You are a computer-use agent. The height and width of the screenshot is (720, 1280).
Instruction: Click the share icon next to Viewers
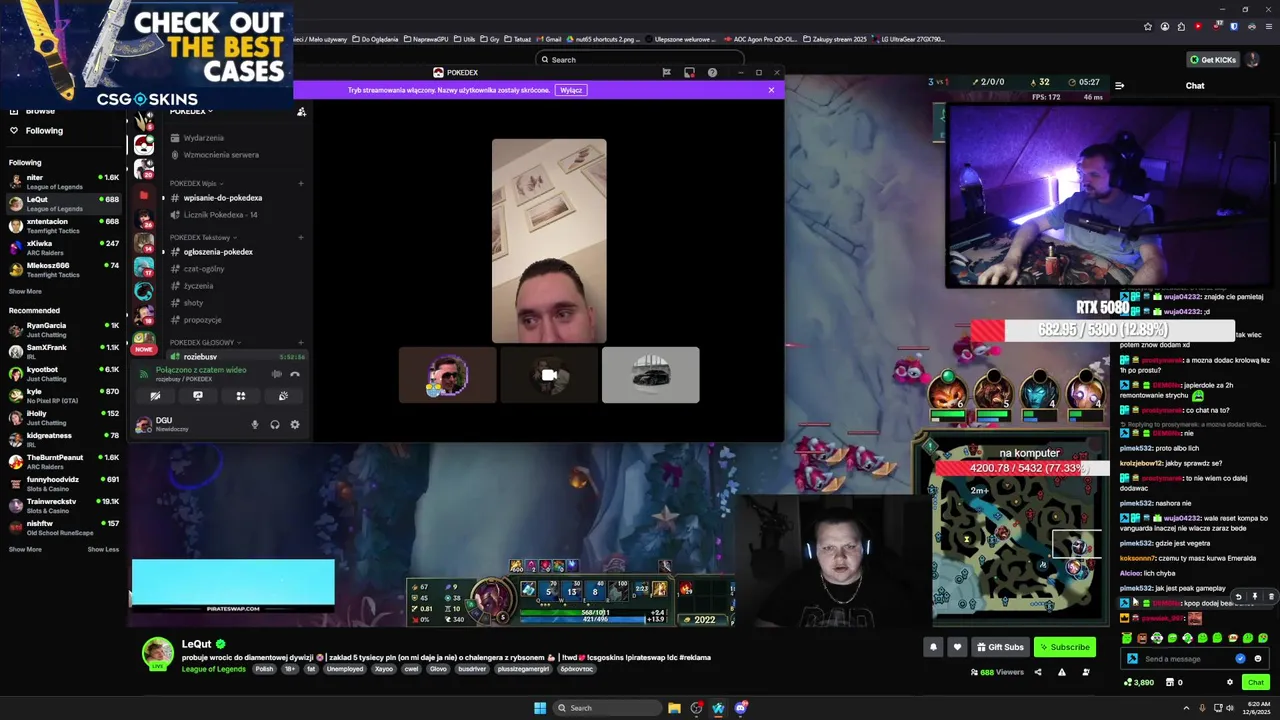[1037, 672]
